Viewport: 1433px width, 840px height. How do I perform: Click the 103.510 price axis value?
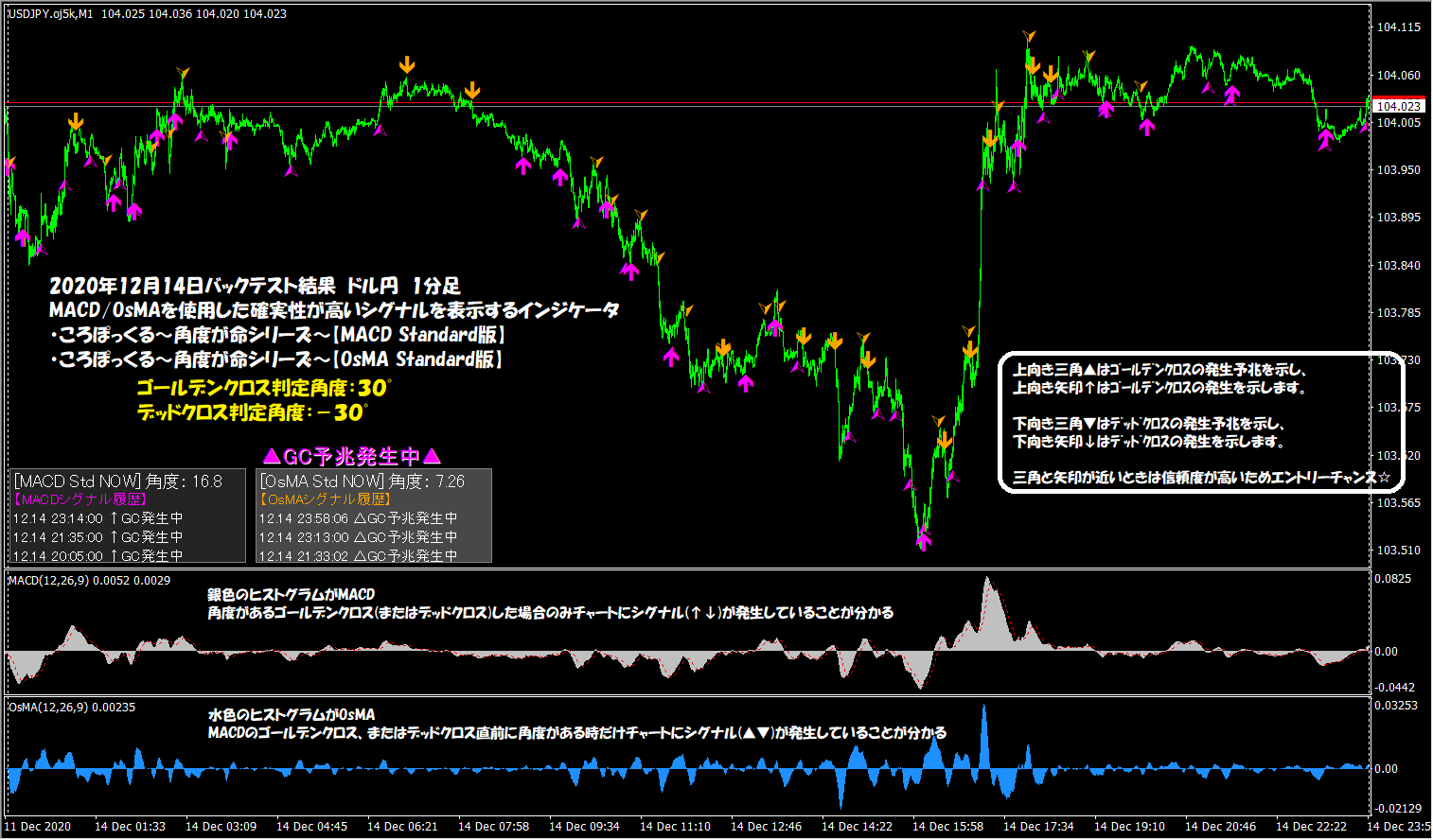pos(1398,551)
